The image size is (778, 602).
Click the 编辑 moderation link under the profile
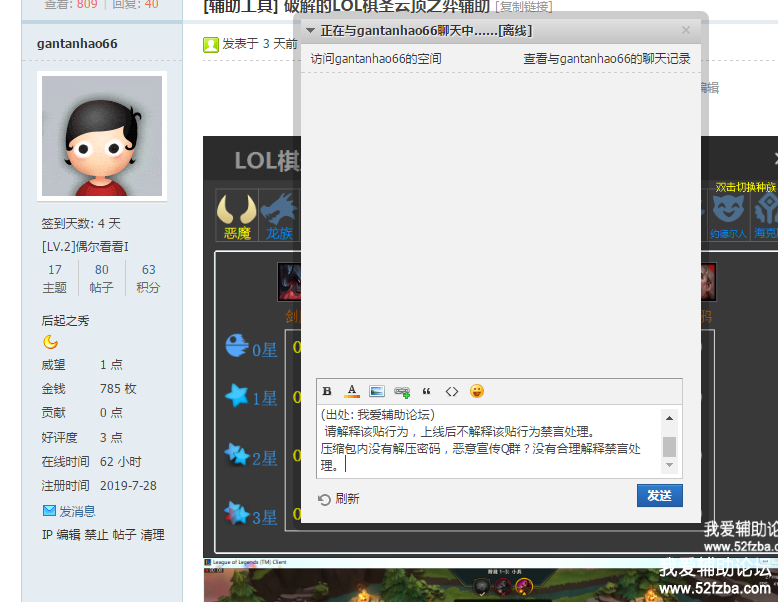[x=68, y=535]
